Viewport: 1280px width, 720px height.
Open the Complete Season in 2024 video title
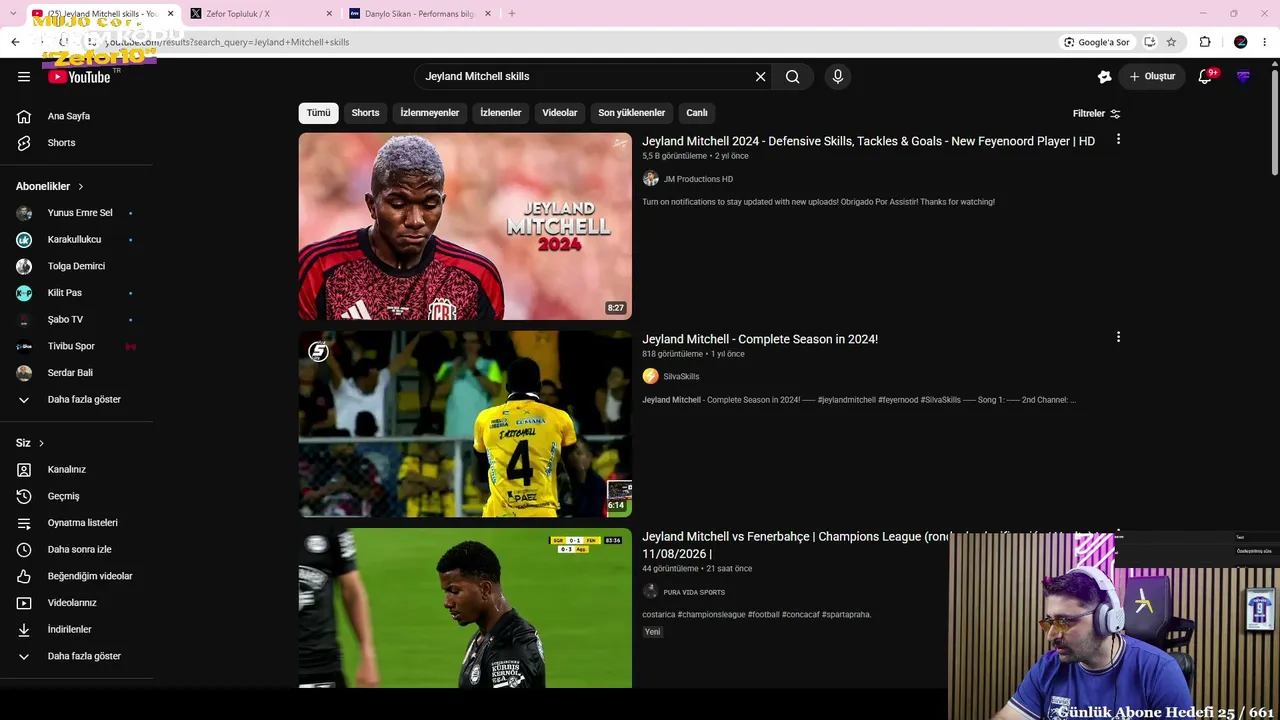[760, 339]
